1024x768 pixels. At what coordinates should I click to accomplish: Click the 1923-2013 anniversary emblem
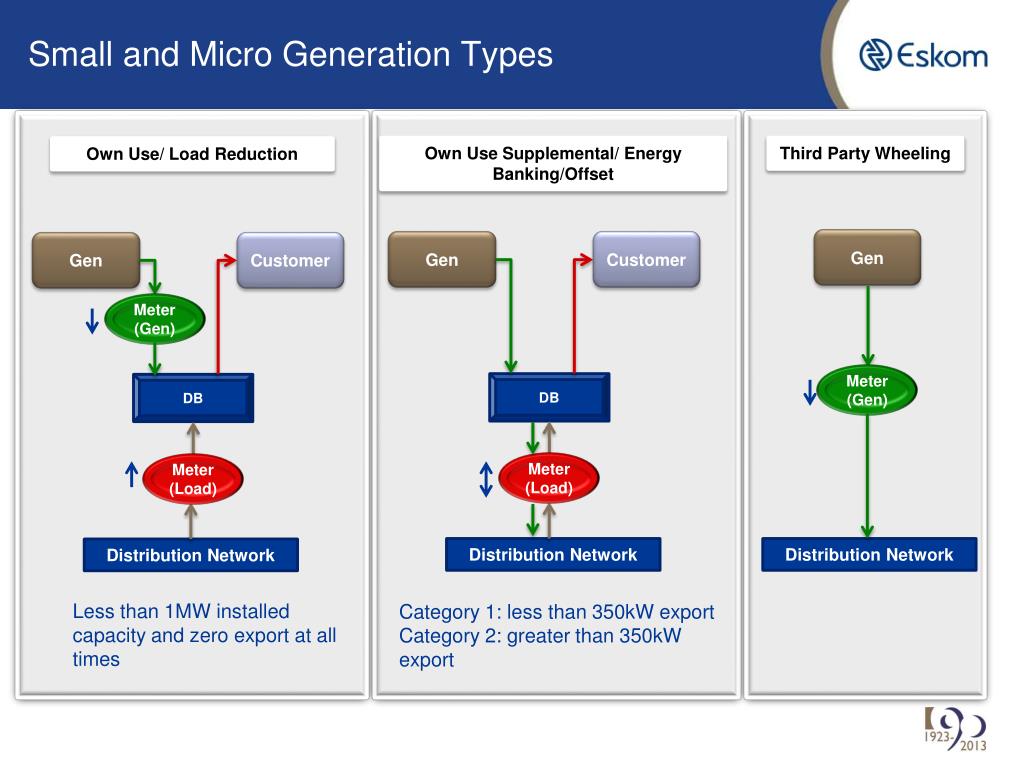coord(955,728)
